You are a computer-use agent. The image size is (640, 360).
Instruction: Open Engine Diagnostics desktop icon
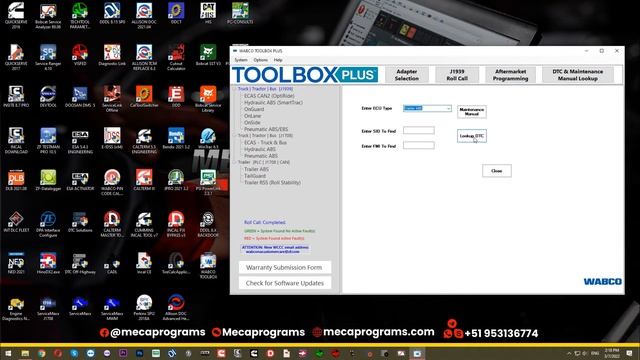click(x=16, y=307)
